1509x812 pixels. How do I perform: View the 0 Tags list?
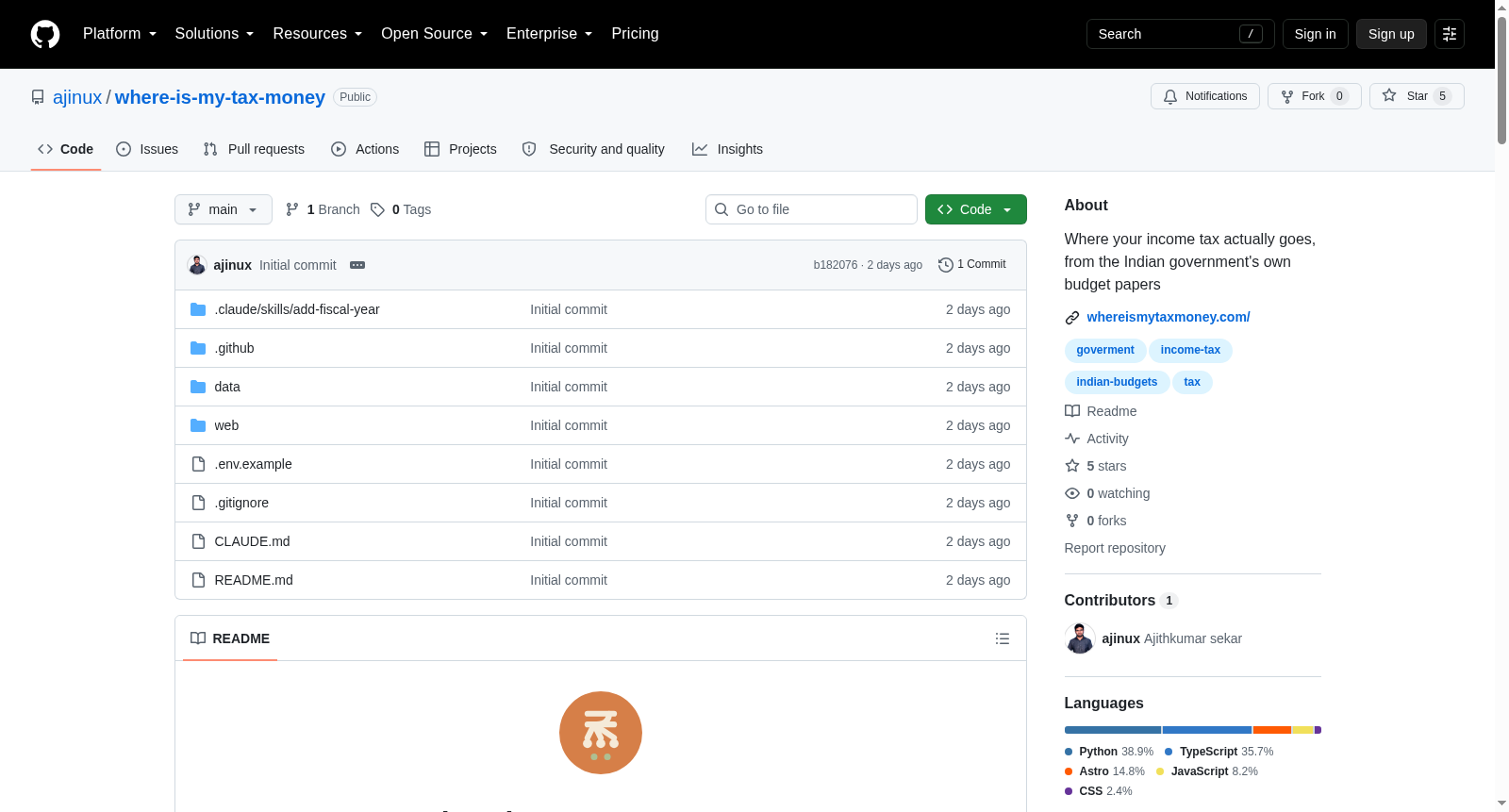(401, 209)
